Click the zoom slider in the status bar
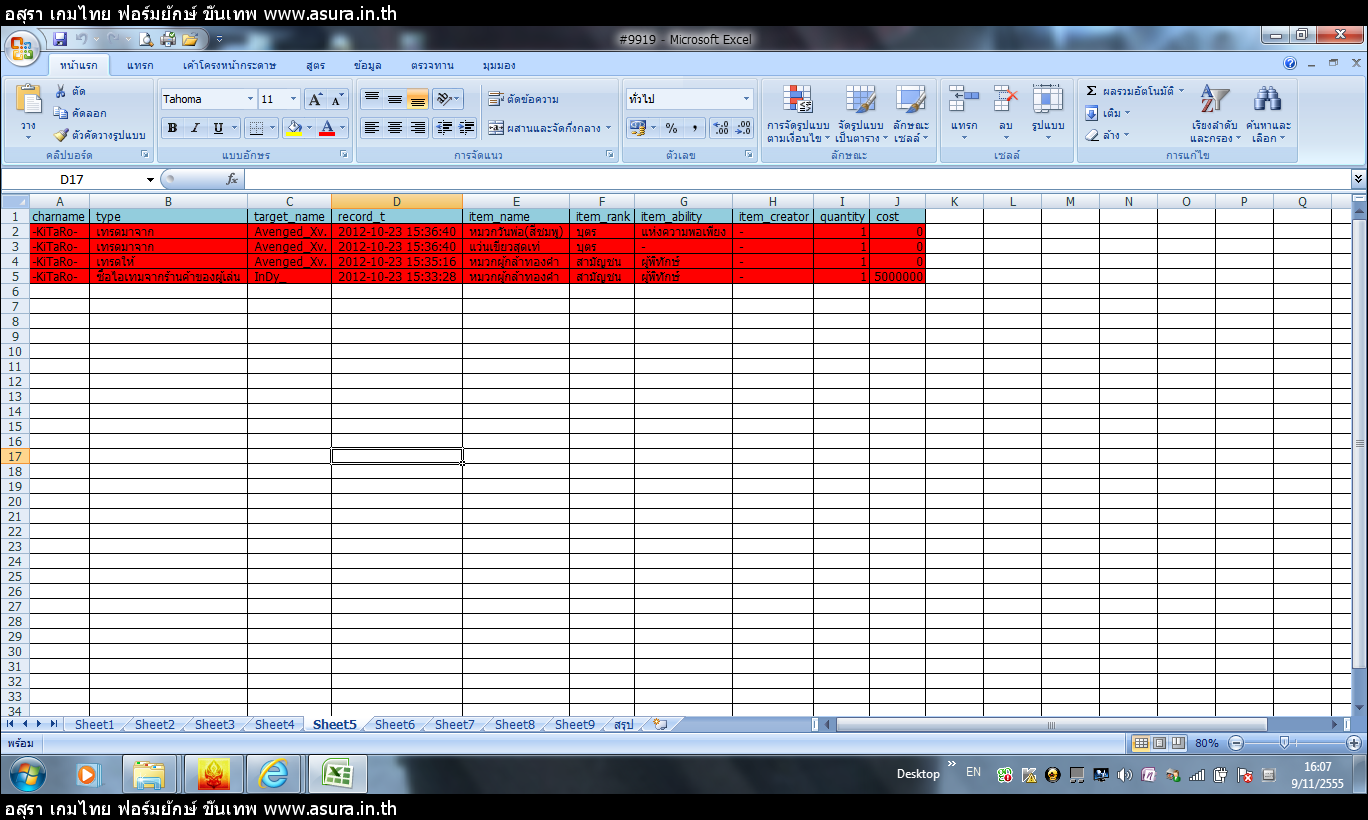 [x=1284, y=743]
